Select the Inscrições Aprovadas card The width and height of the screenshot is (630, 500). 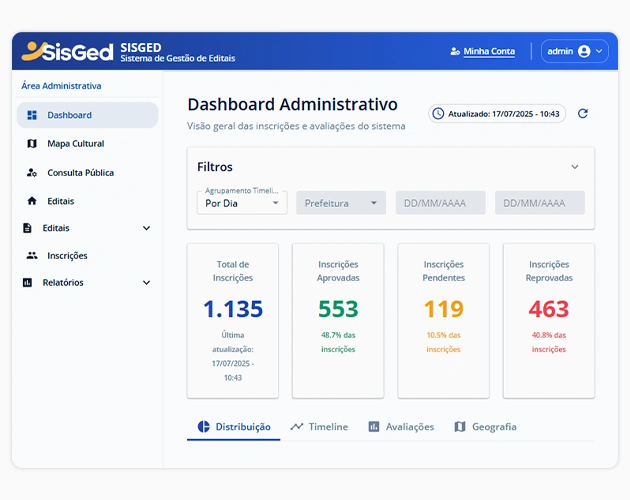[x=338, y=320]
